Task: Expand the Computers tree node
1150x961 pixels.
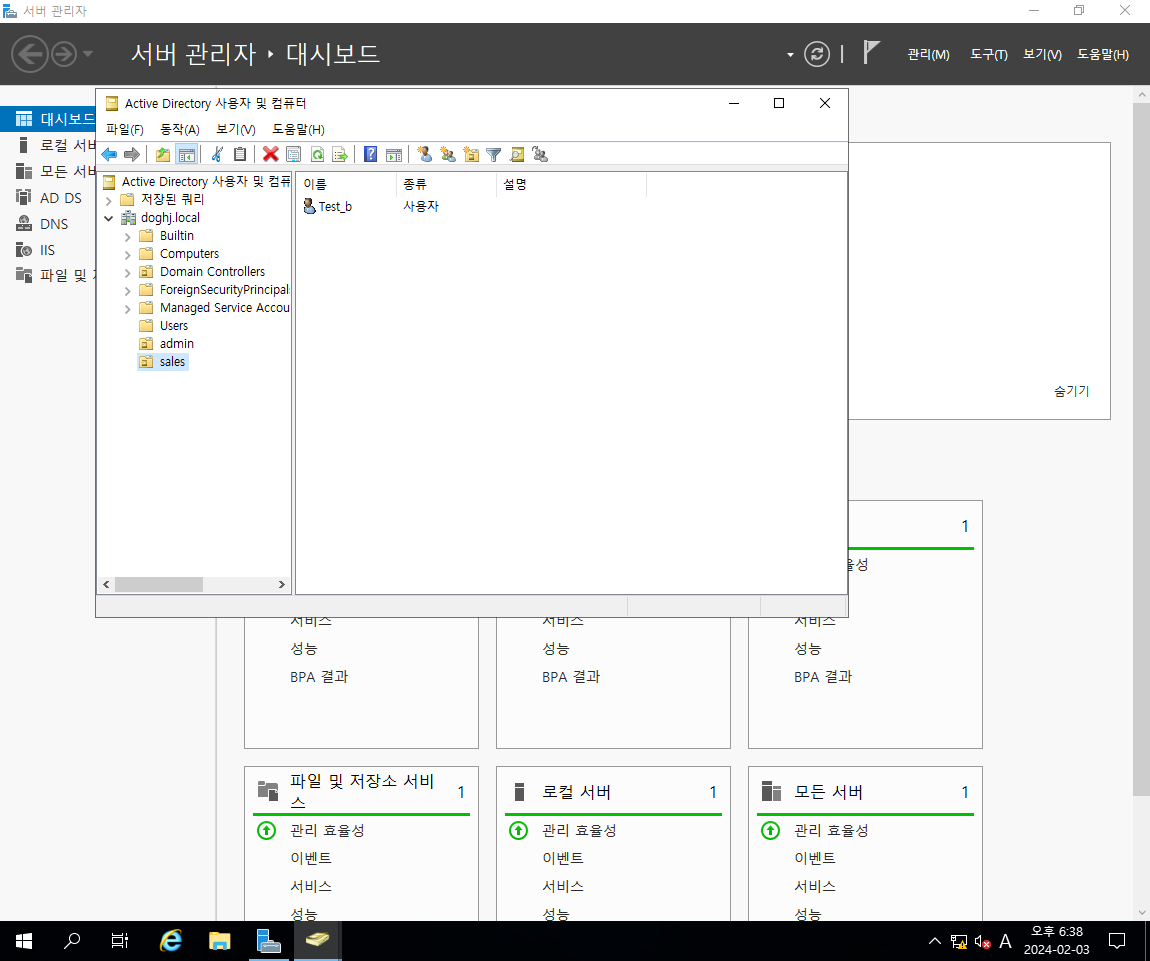Action: (128, 255)
